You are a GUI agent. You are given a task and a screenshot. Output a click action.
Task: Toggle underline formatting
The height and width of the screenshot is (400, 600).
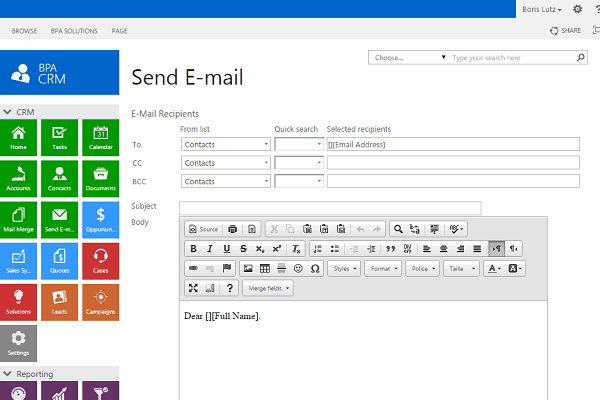[x=227, y=249]
